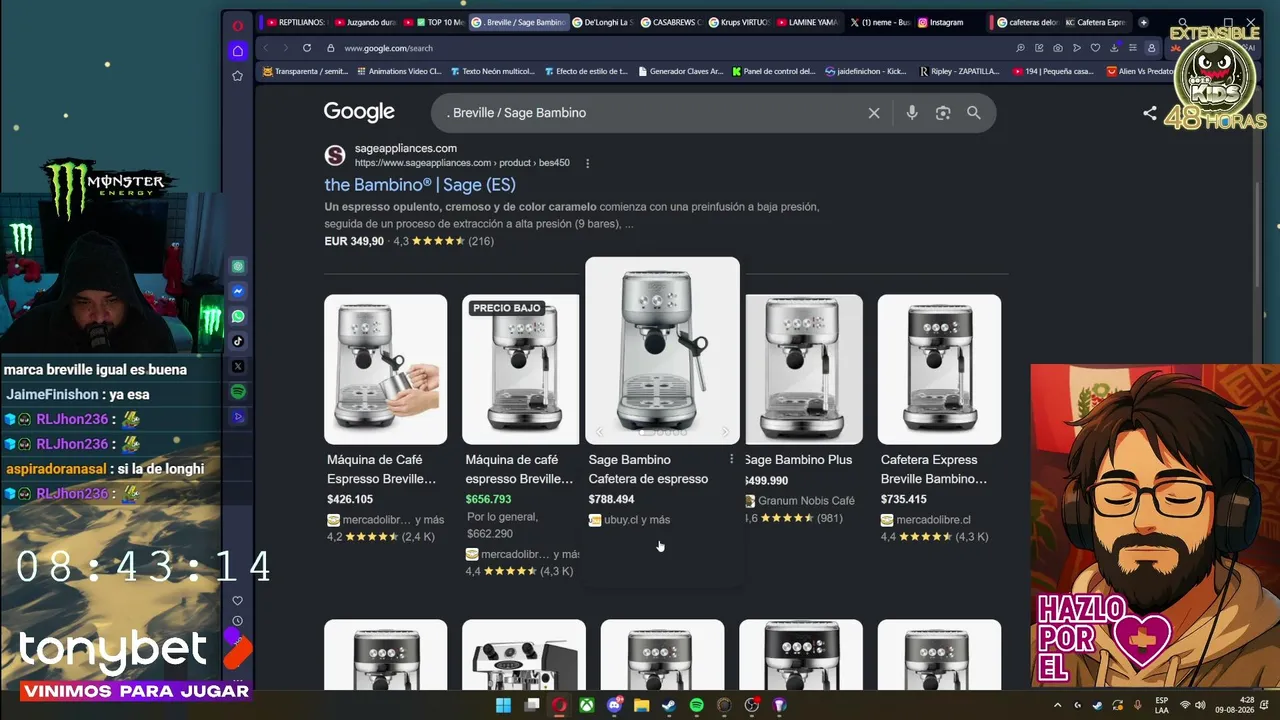
Task: Open Messenger in the Opera sidebar
Action: click(238, 292)
